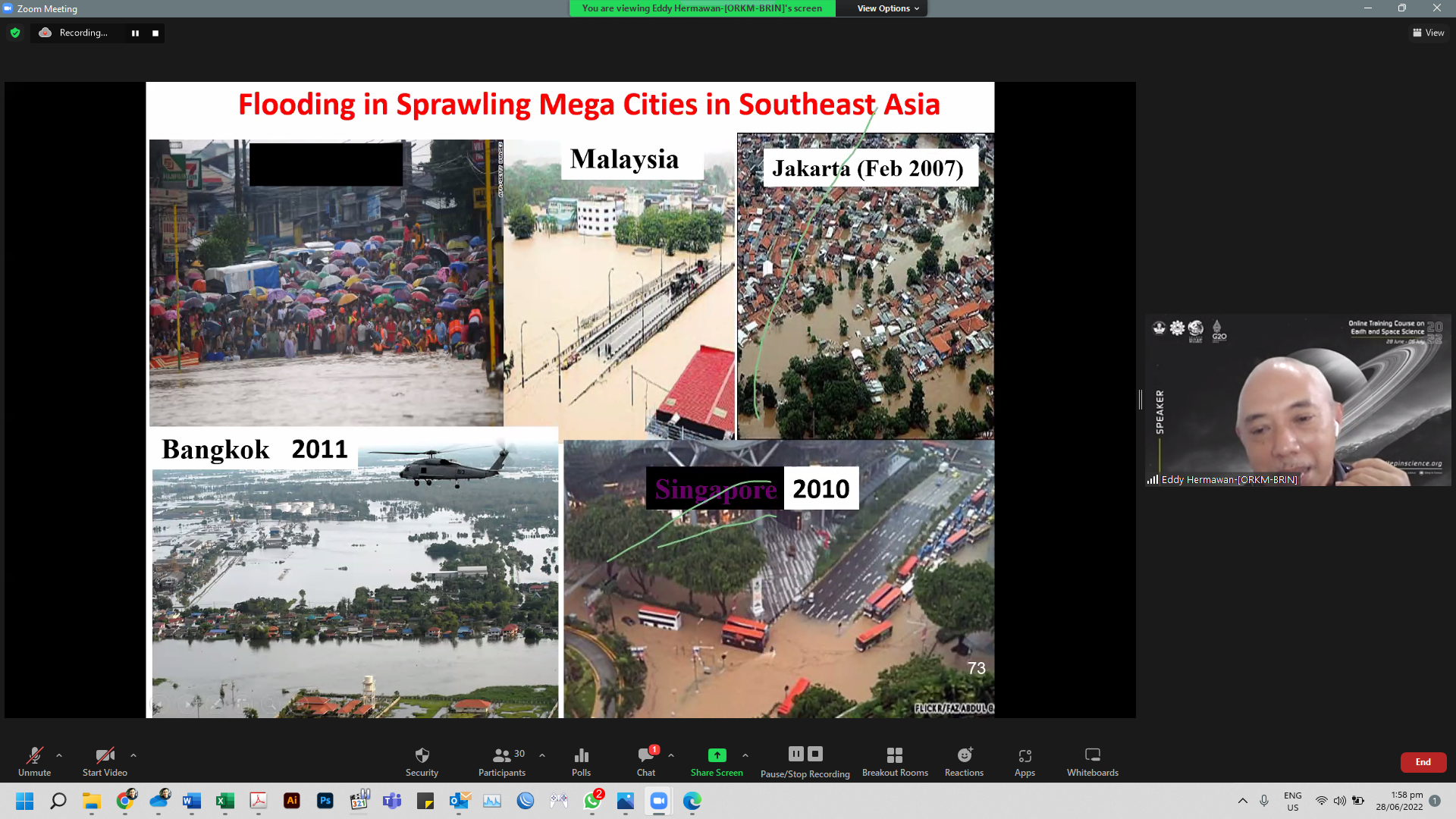This screenshot has width=1456, height=819.
Task: Click the Apps icon
Action: [1025, 755]
